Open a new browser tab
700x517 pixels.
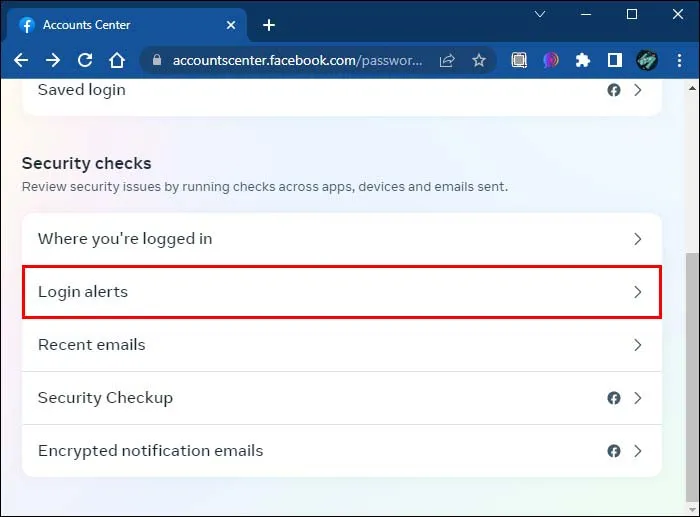(269, 25)
